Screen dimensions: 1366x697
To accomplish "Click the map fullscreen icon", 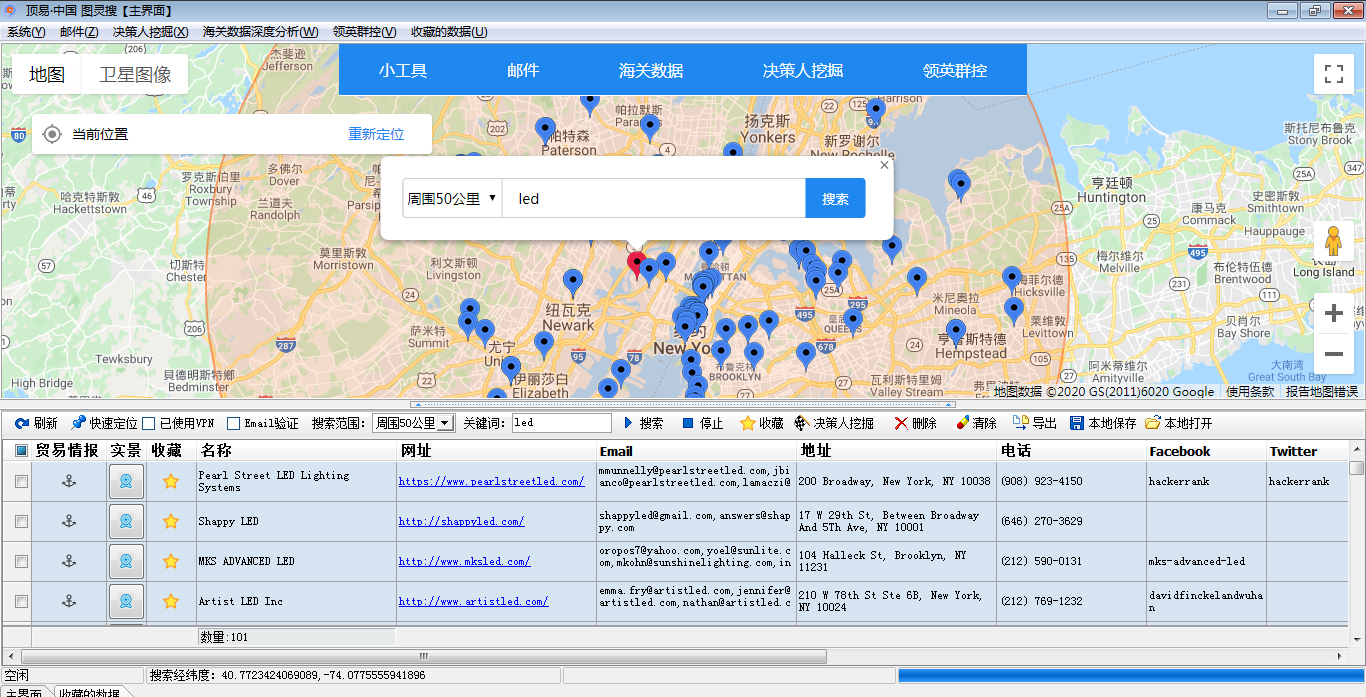I will point(1333,74).
